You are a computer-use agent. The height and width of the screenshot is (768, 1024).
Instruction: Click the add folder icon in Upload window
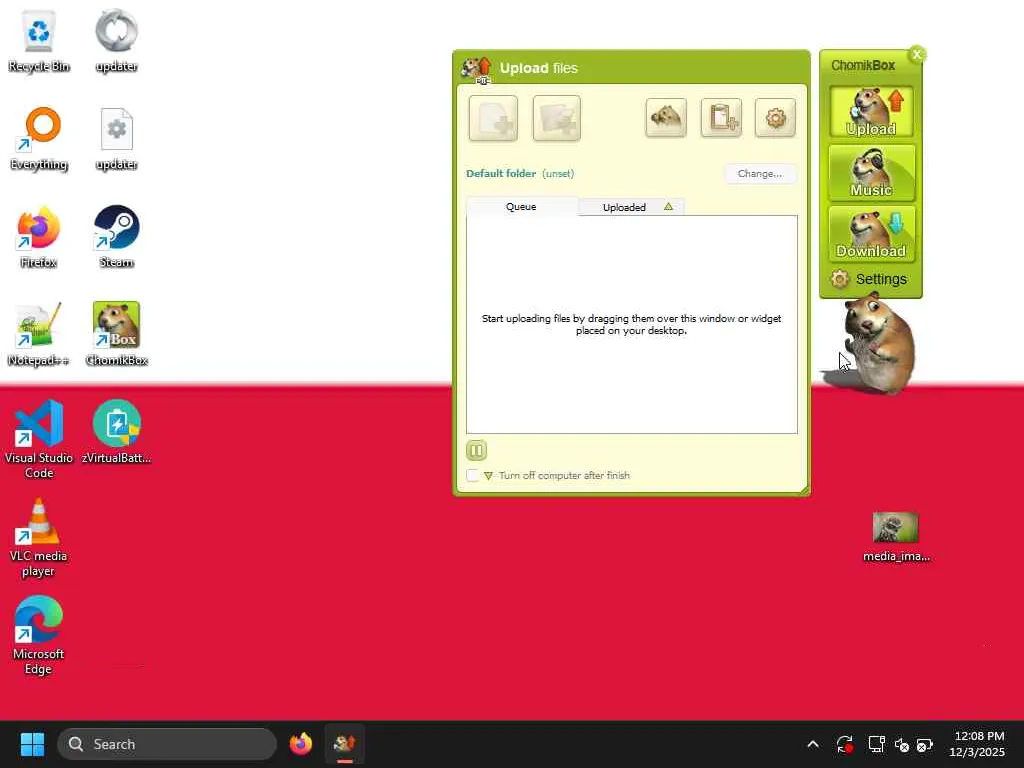[556, 118]
